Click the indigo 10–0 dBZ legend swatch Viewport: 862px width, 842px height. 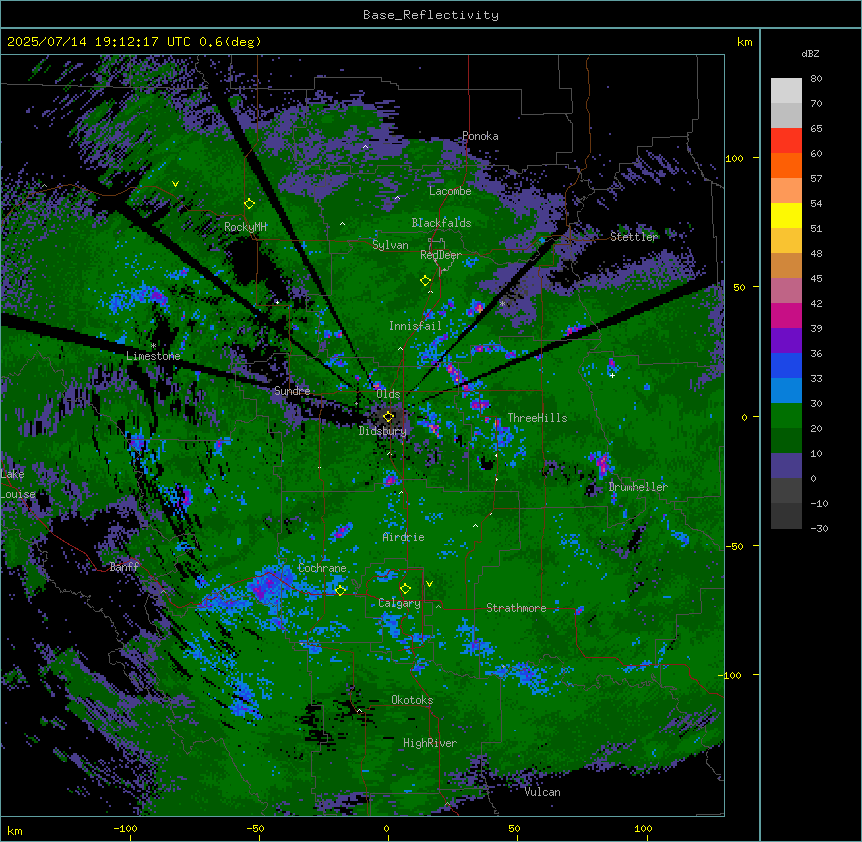click(x=786, y=466)
